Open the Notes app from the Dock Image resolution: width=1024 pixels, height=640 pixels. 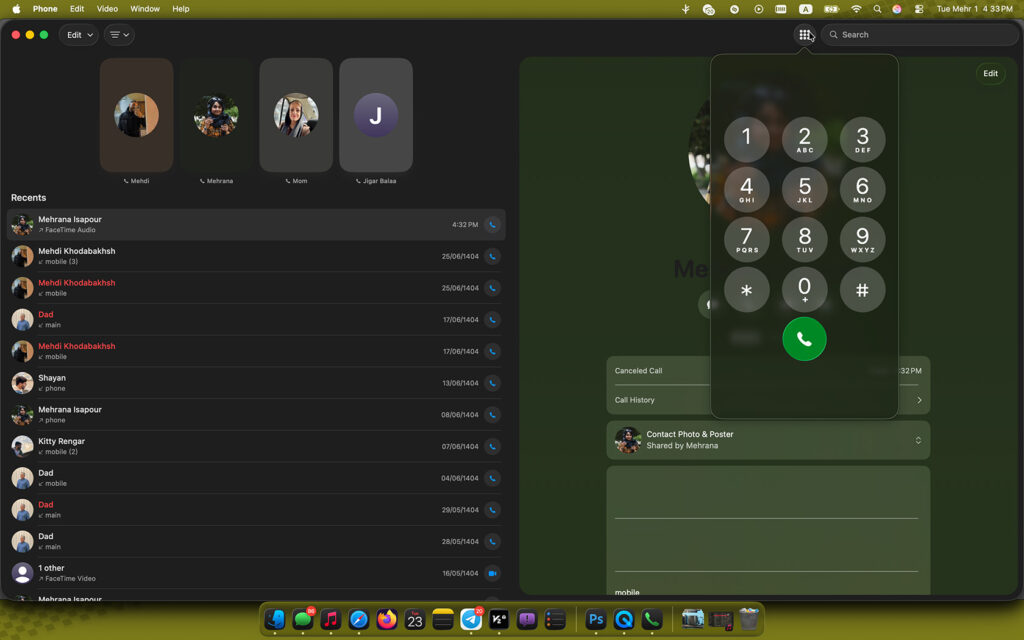point(443,619)
